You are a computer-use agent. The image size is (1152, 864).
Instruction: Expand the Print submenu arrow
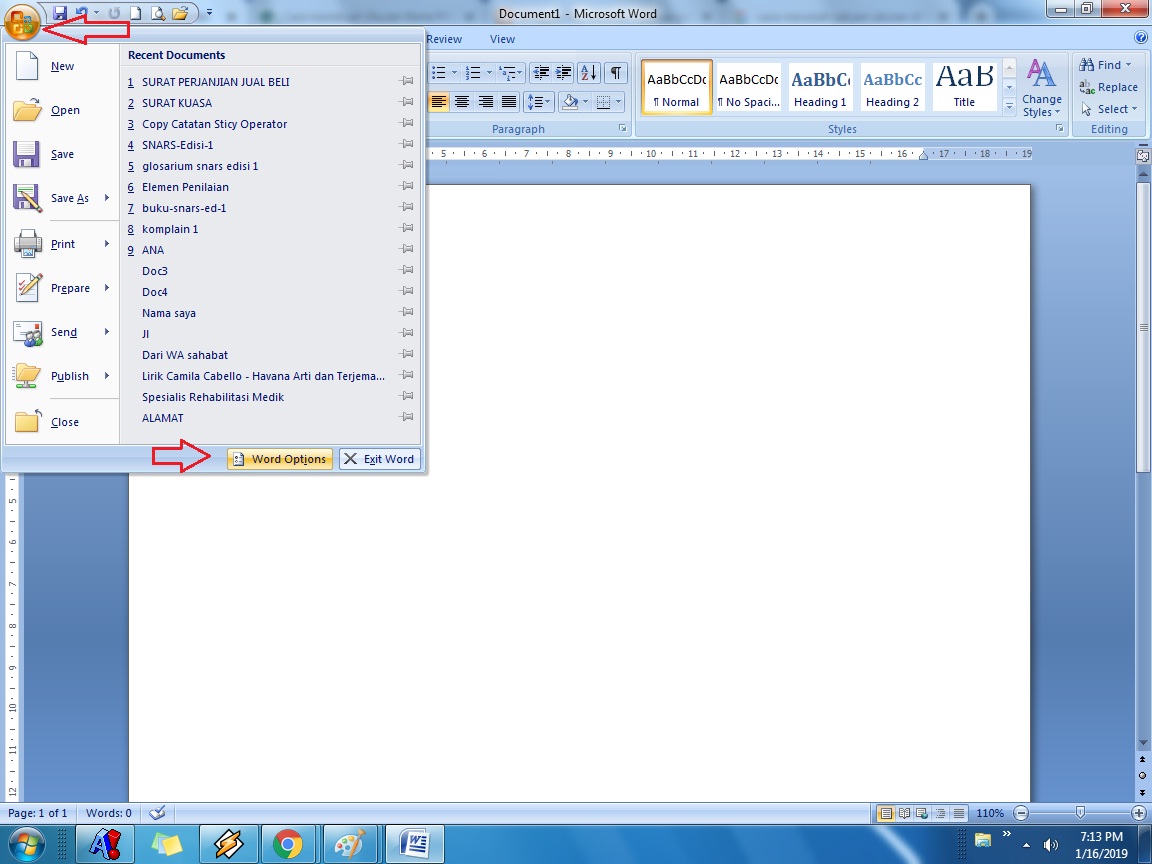tap(107, 243)
